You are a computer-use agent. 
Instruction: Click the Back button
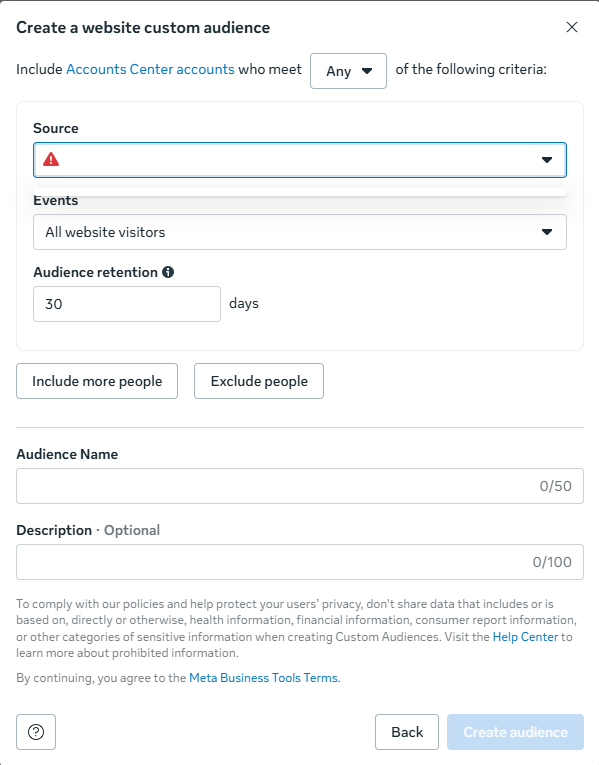407,732
